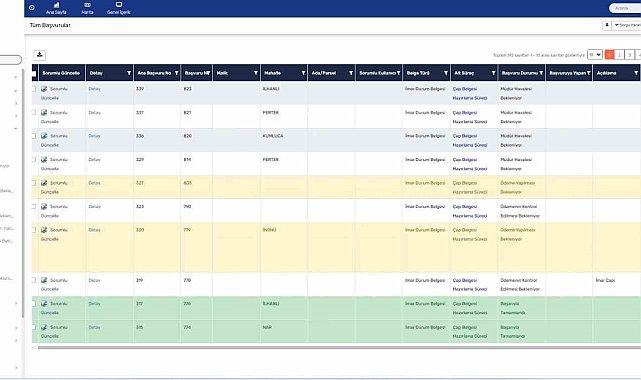Click the filter icon on Alt Süreç column
The width and height of the screenshot is (641, 380).
click(x=493, y=73)
